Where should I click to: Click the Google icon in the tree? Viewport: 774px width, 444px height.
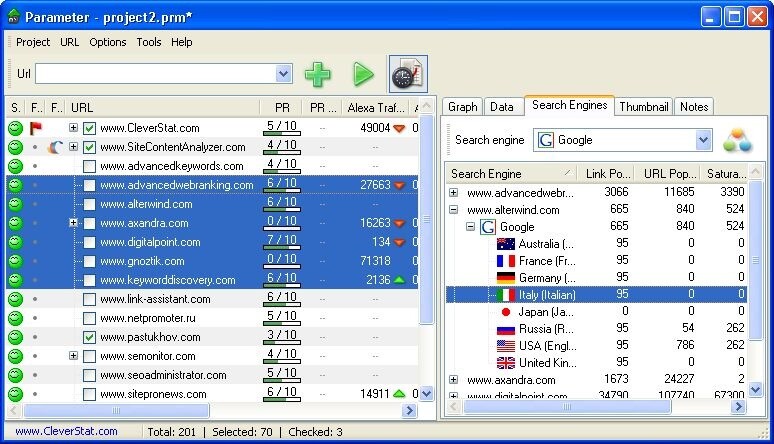coord(488,227)
